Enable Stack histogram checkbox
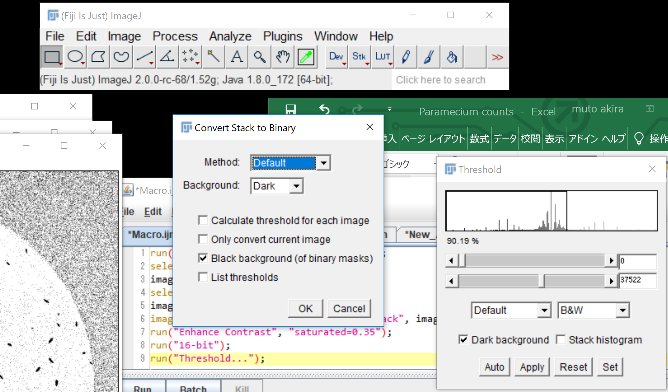 (x=561, y=340)
